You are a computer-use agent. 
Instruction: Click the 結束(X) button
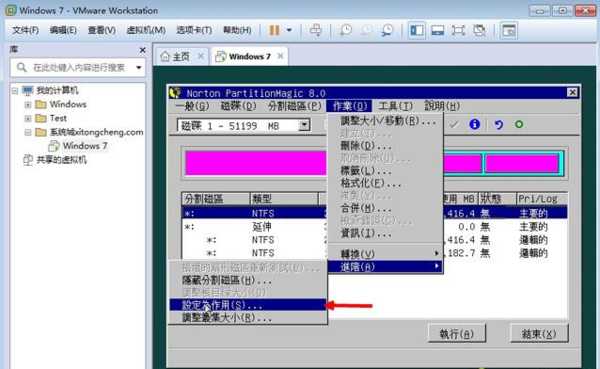[x=539, y=334]
